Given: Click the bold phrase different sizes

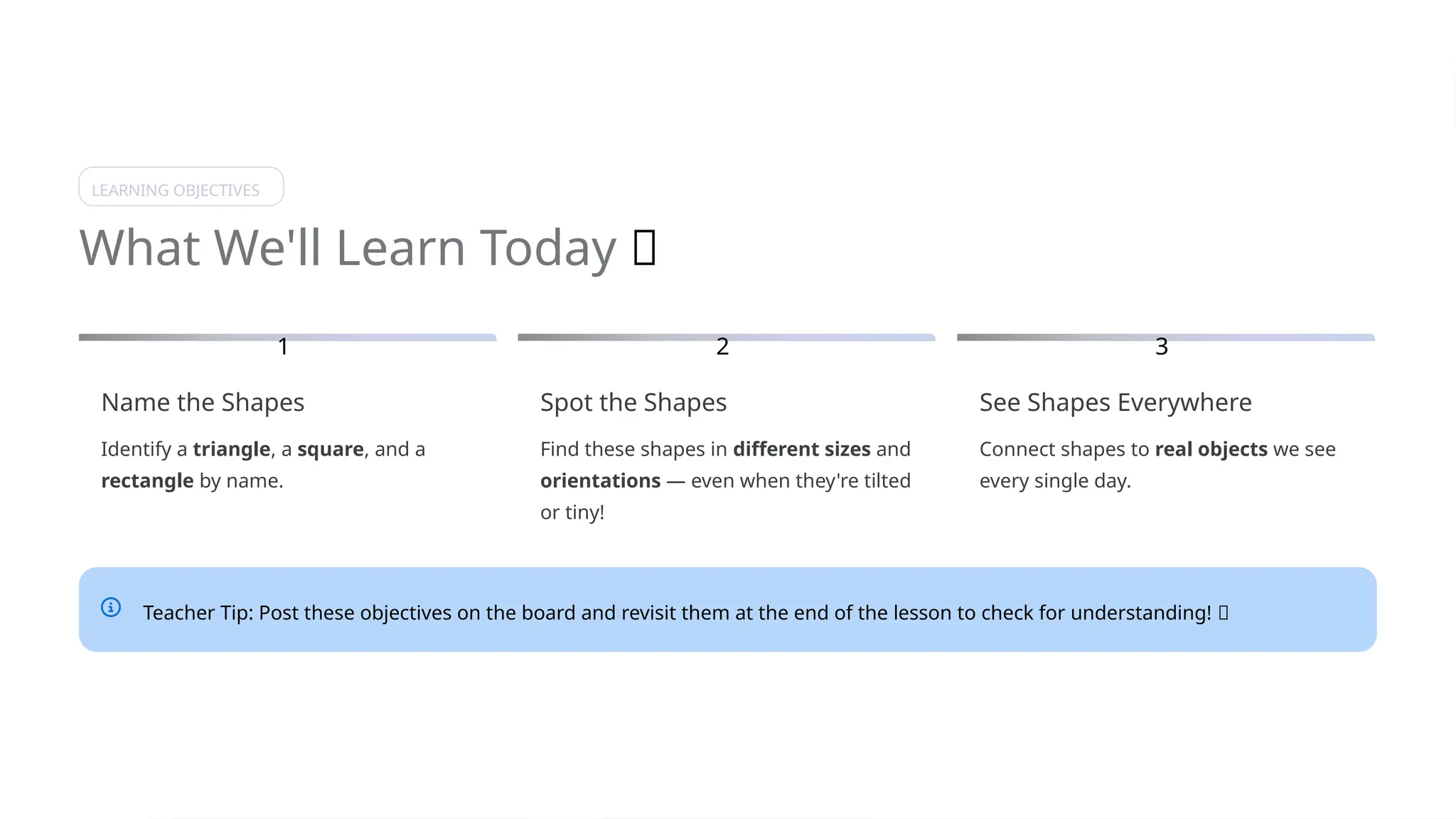Looking at the screenshot, I should (802, 449).
